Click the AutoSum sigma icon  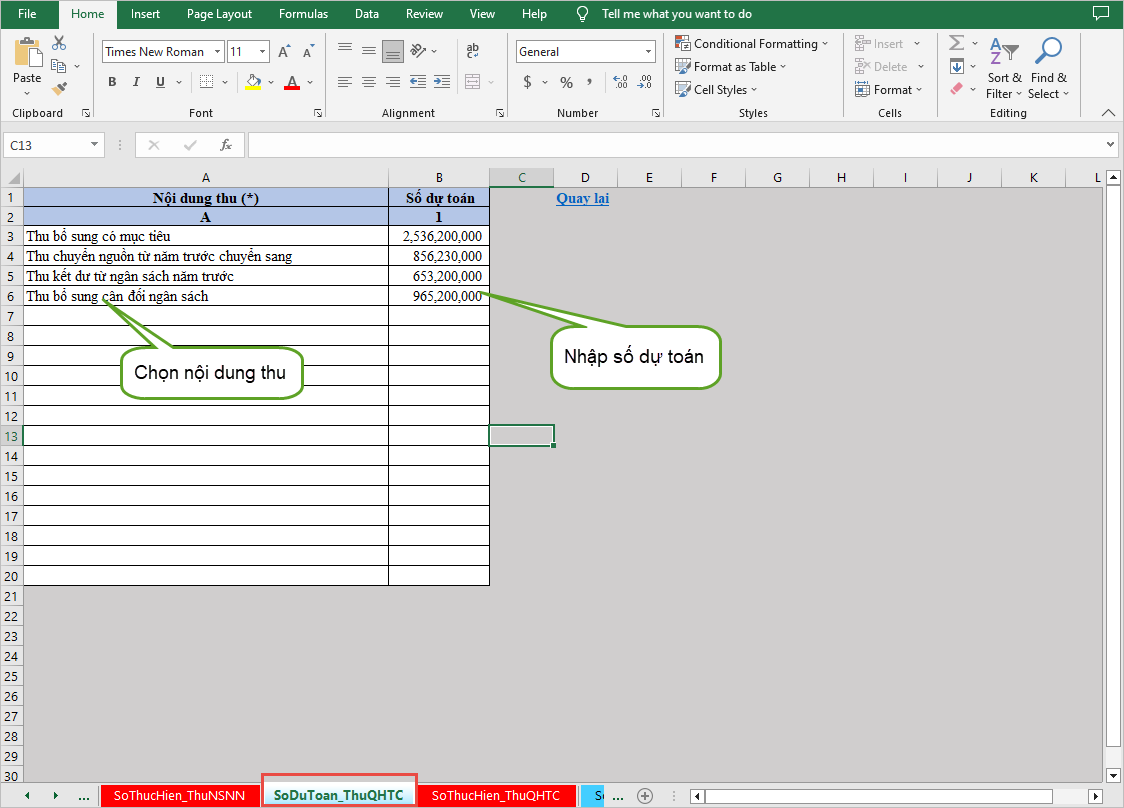click(x=956, y=43)
